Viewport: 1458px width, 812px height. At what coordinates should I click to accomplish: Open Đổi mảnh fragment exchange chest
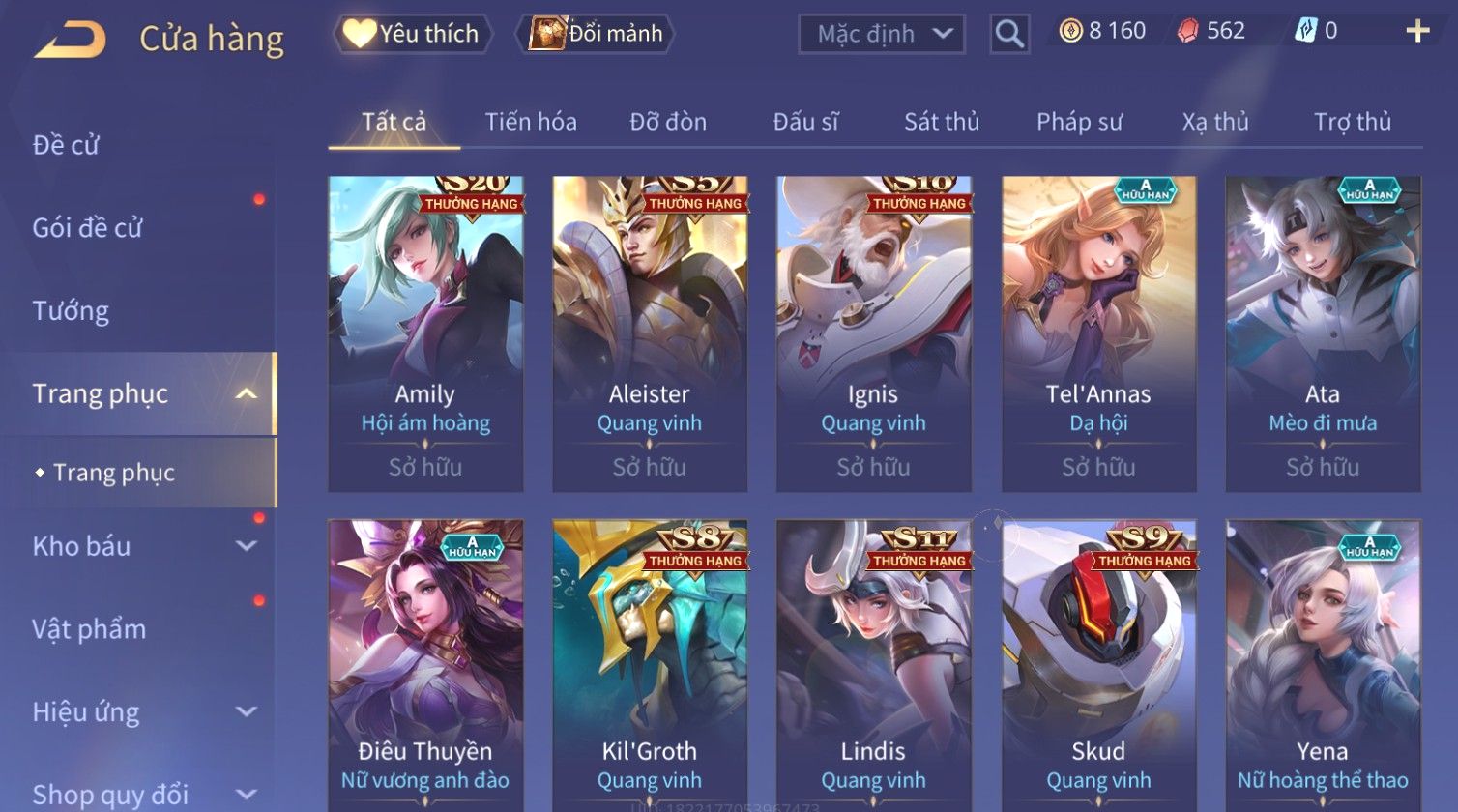(596, 34)
